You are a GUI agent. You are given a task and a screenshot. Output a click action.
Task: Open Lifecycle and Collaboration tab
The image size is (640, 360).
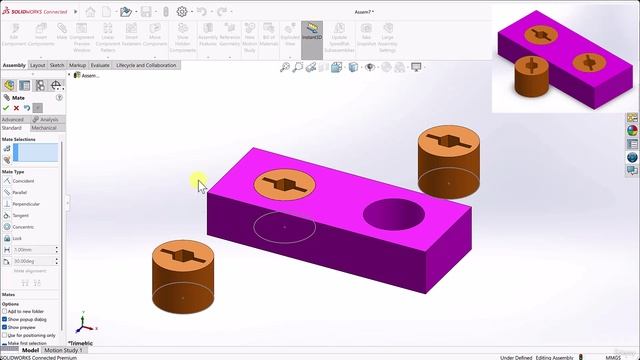(146, 65)
